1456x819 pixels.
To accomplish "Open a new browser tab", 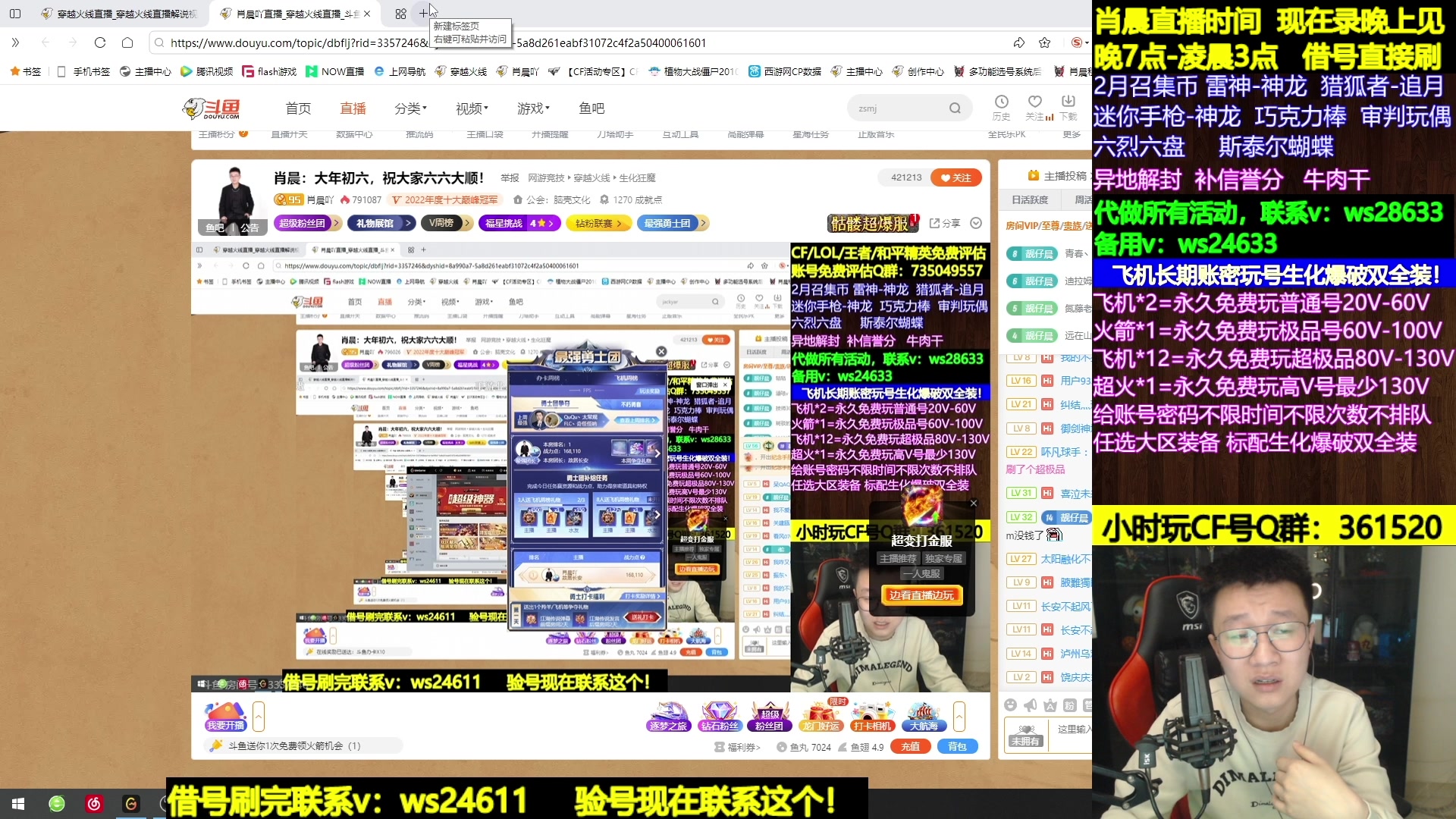I will coord(423,14).
